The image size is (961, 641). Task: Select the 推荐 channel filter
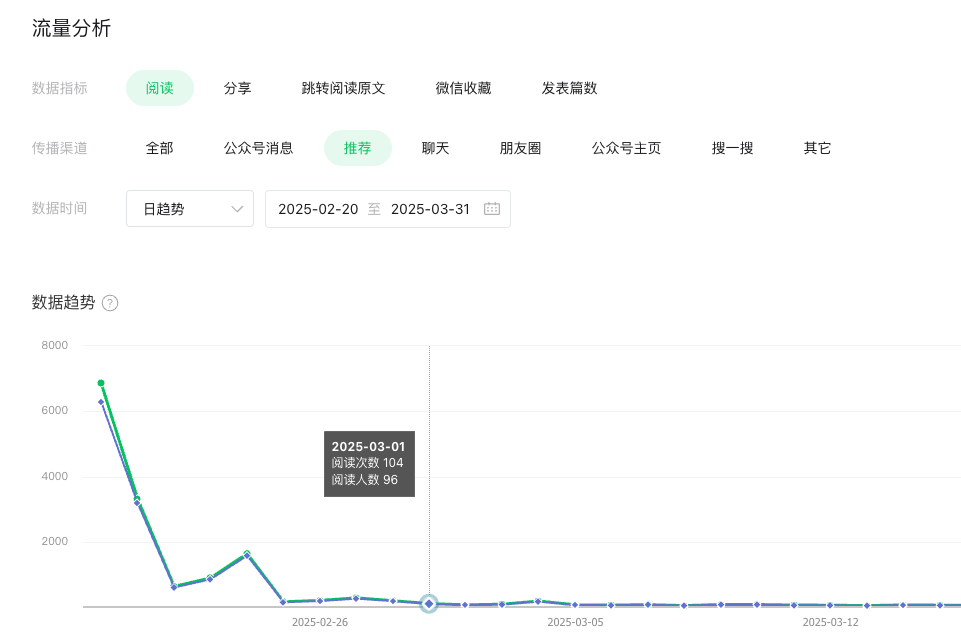point(358,148)
